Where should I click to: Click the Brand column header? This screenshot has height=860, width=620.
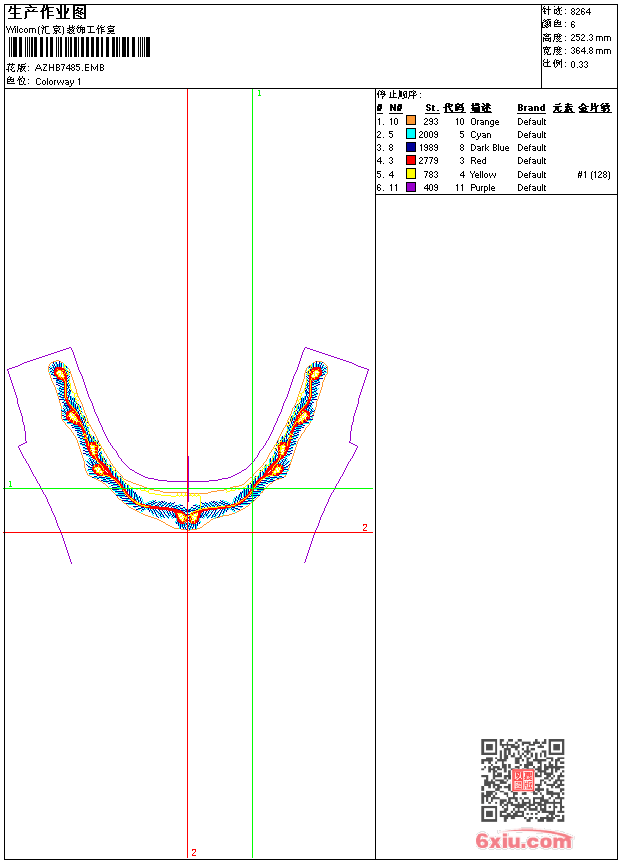tap(531, 108)
